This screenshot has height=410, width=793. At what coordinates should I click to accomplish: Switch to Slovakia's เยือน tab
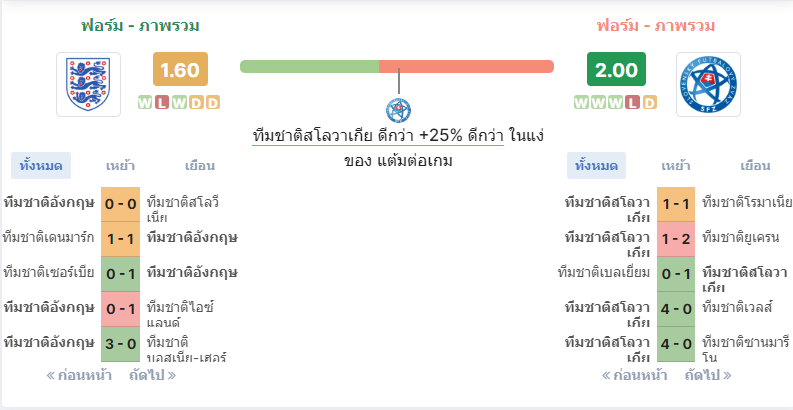755,166
